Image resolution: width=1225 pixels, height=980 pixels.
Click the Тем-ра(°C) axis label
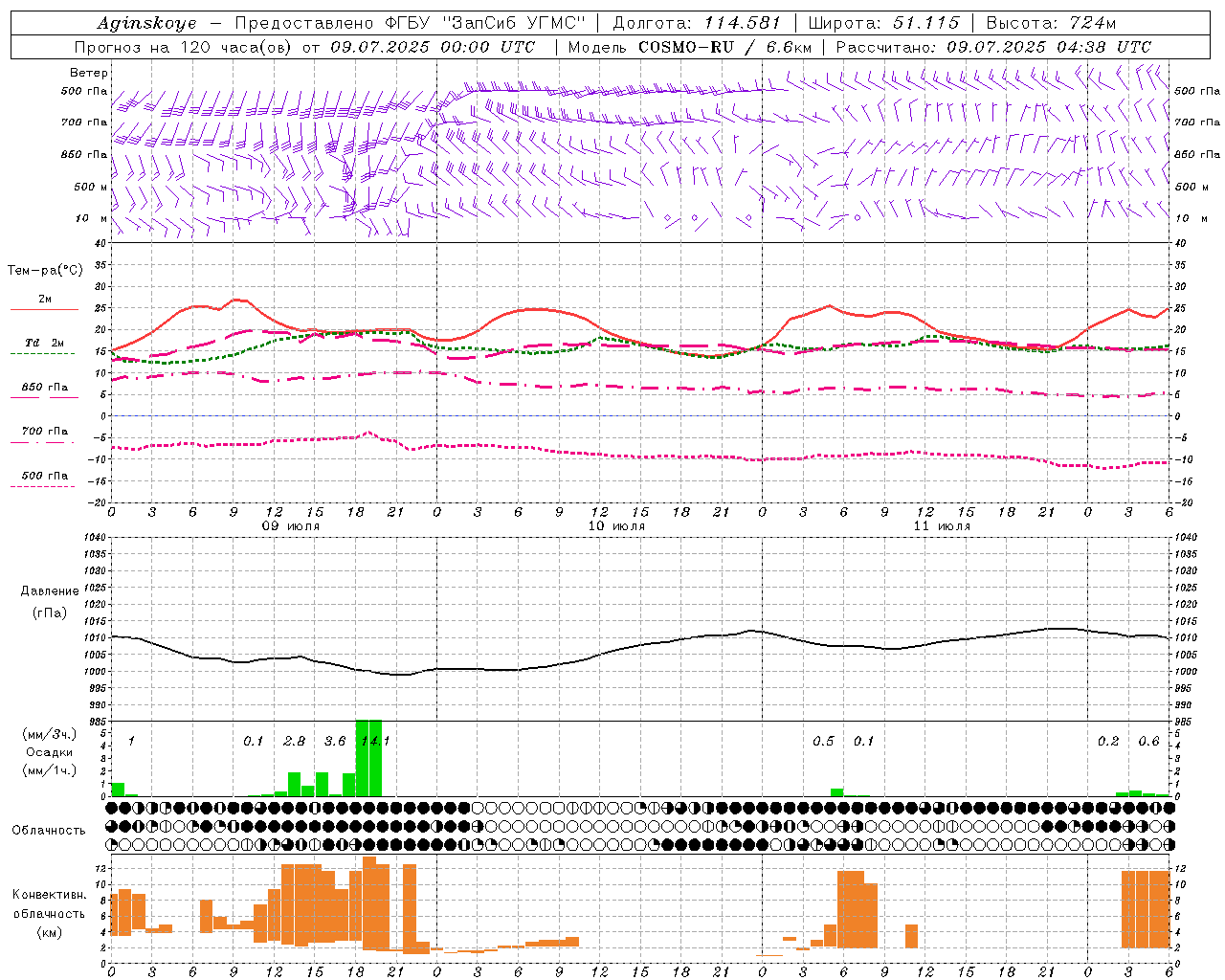pyautogui.click(x=45, y=271)
